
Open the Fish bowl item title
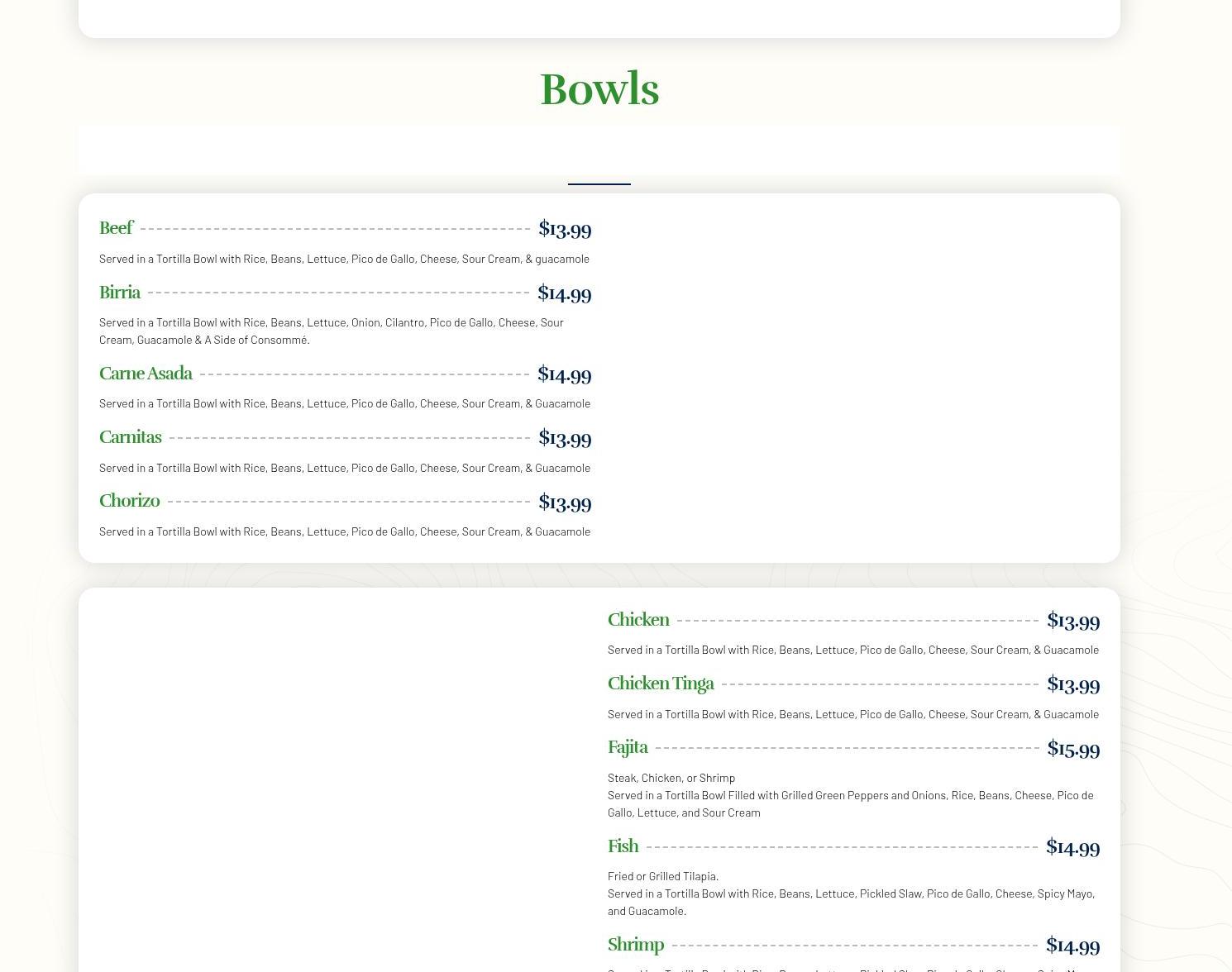[x=623, y=846]
